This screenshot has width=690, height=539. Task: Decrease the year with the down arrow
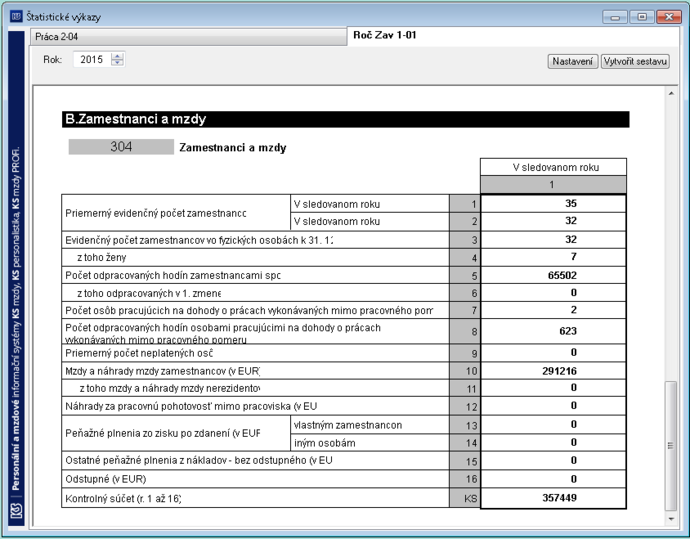(x=117, y=62)
